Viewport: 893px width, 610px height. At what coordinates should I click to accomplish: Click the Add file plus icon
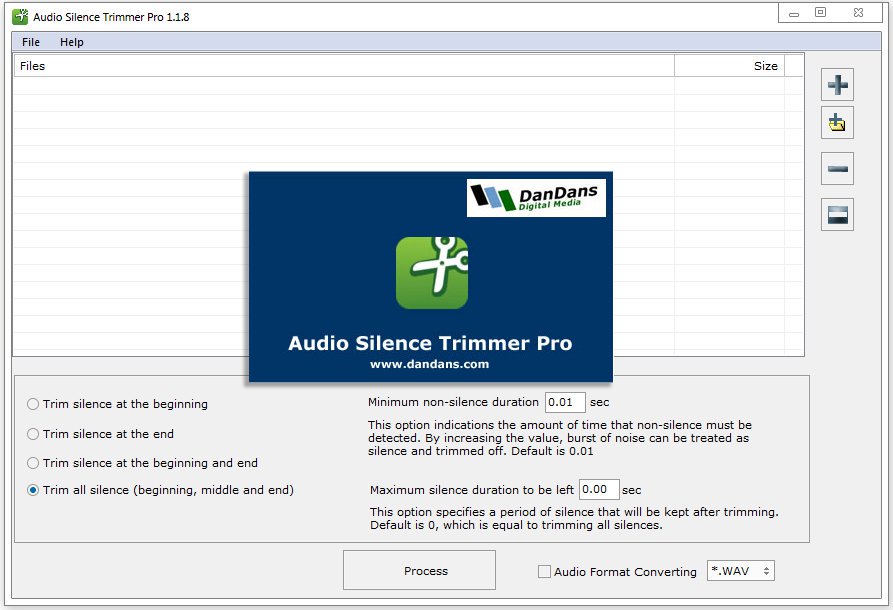point(837,85)
